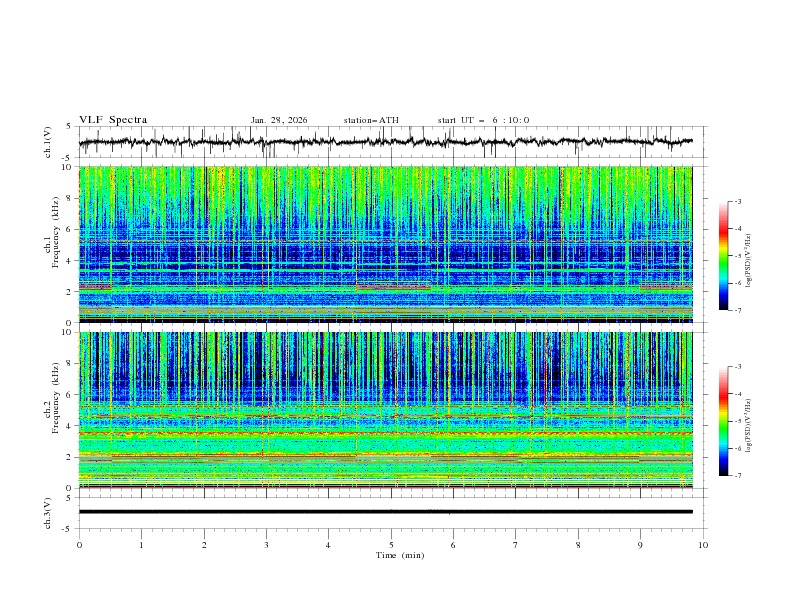Click the 'ch.1(V)' waveform axis label
Image resolution: width=792 pixels, height=612 pixels.
click(x=48, y=142)
